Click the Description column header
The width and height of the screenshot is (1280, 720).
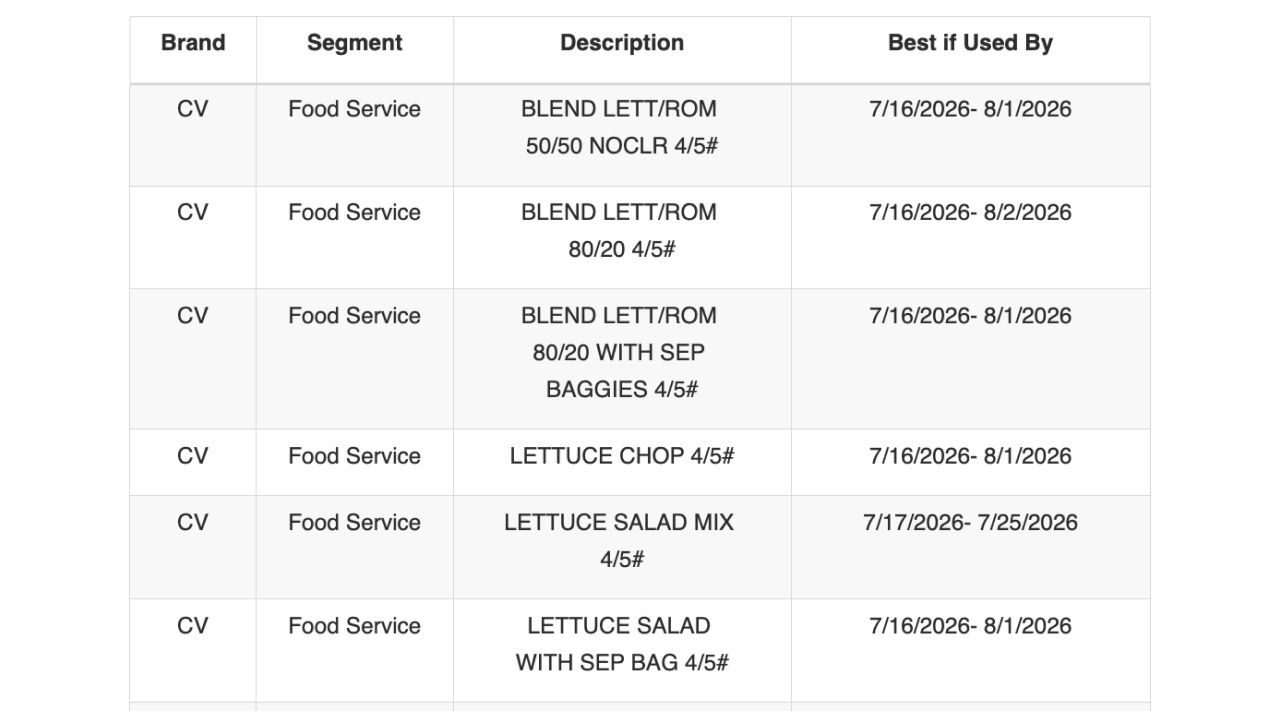[x=622, y=43]
